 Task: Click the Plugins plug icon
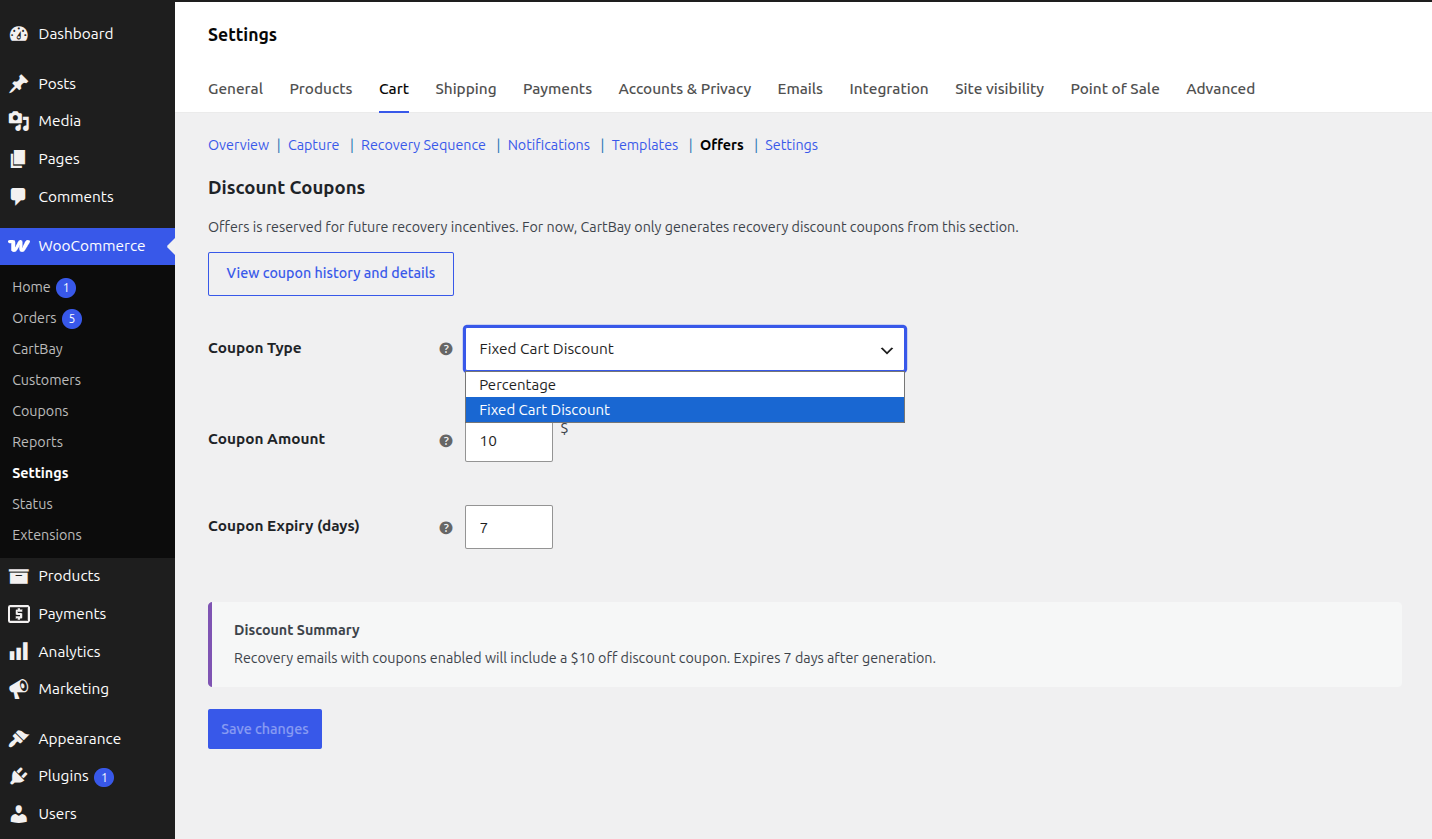click(x=18, y=777)
